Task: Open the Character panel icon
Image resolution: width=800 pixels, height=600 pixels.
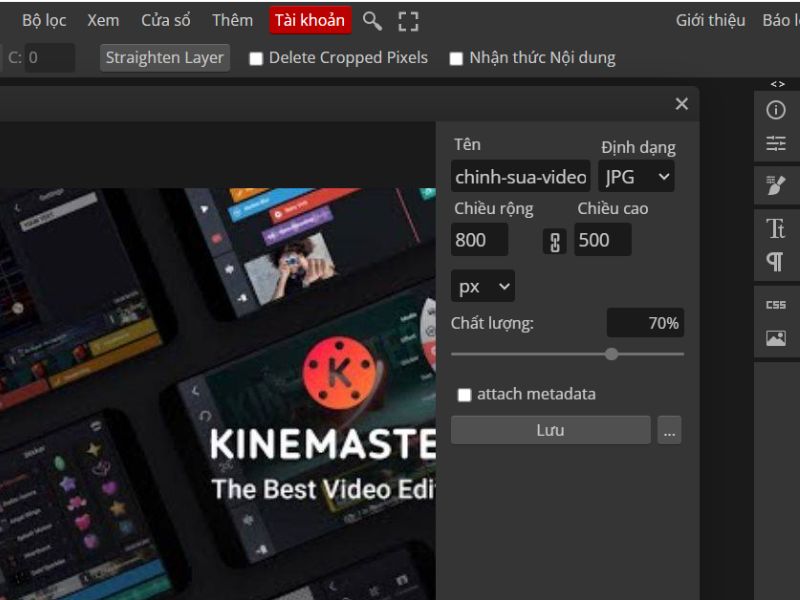Action: pos(776,229)
